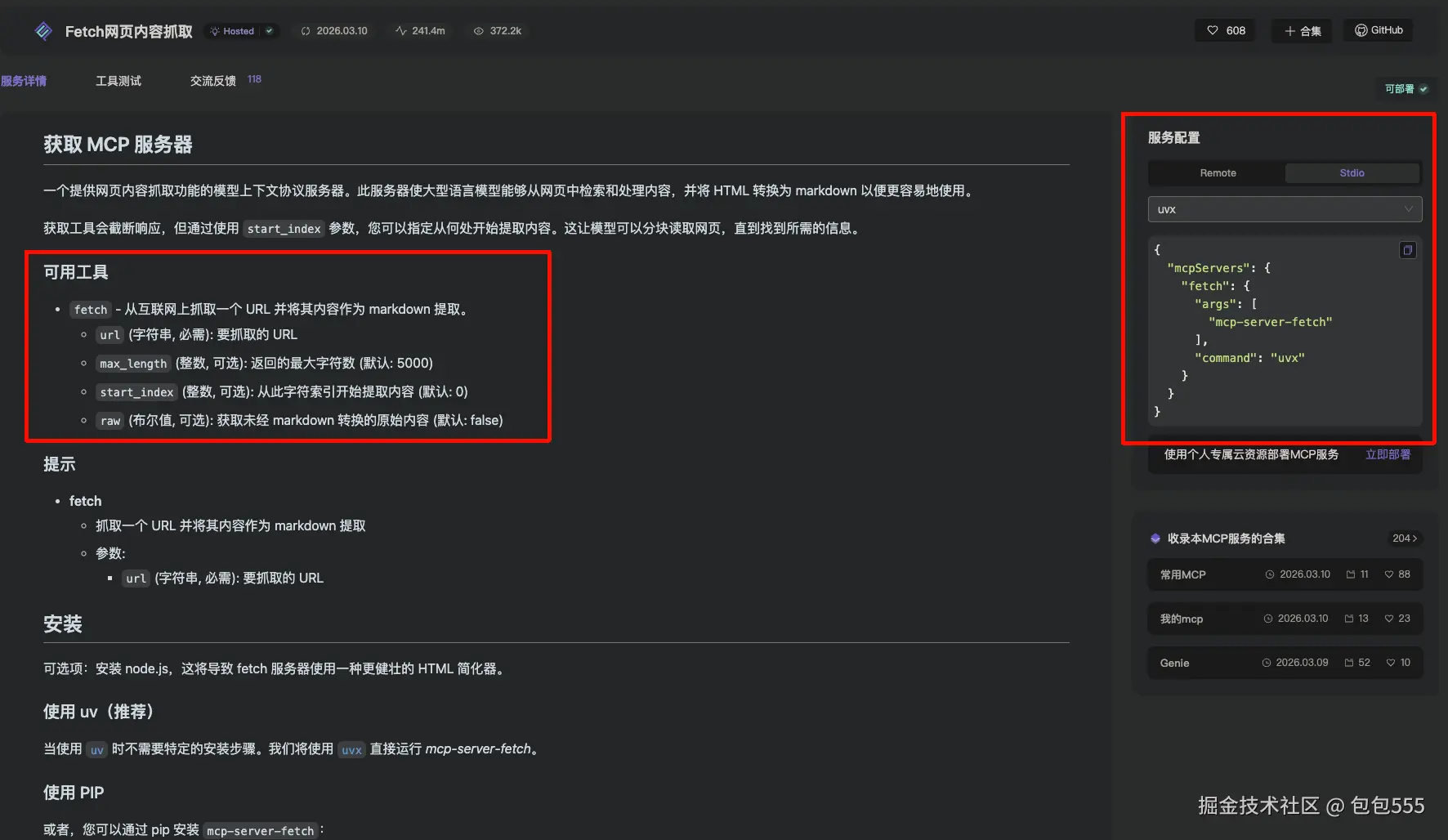Click the 合集 add-to-collection button

[x=1301, y=30]
